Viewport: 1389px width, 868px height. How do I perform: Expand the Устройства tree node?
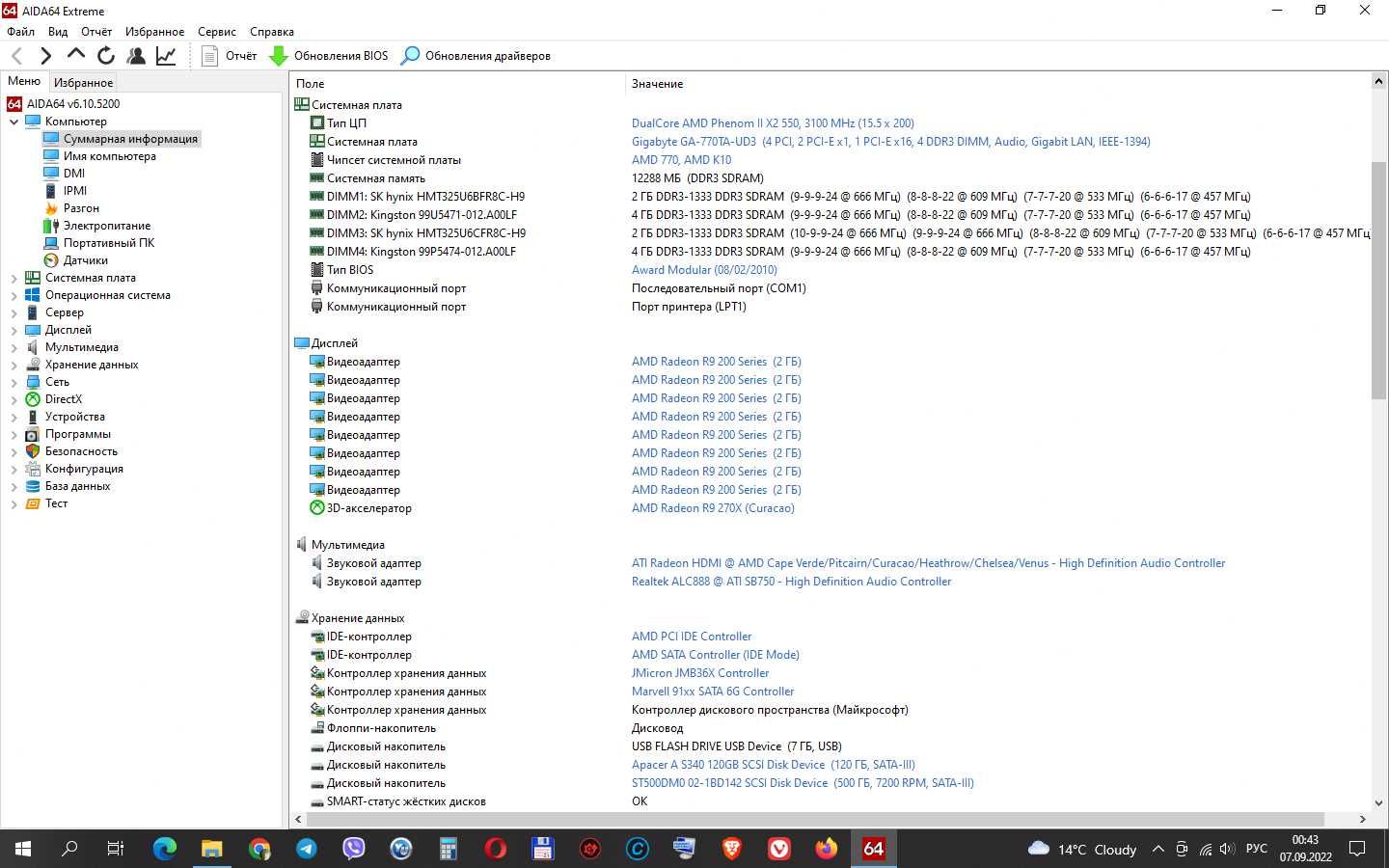[14, 417]
